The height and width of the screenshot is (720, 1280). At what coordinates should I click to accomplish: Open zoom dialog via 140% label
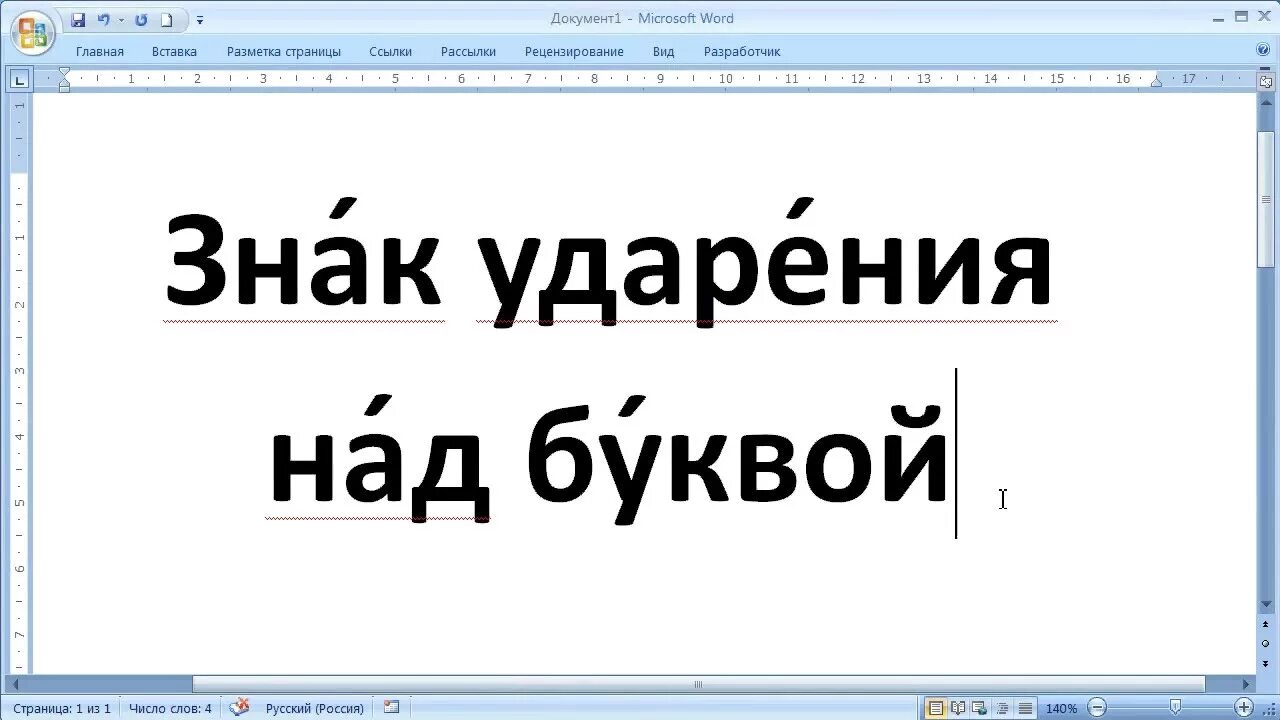click(1061, 708)
